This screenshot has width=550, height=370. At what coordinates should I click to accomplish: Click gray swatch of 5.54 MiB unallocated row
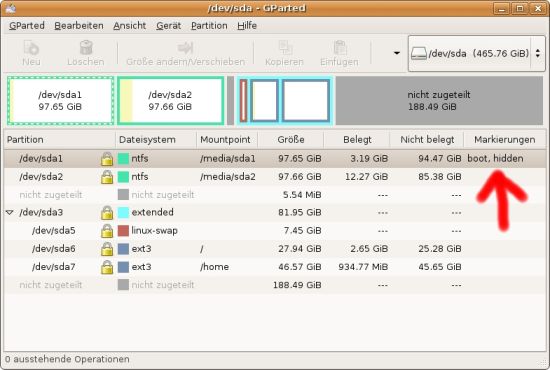click(x=123, y=195)
